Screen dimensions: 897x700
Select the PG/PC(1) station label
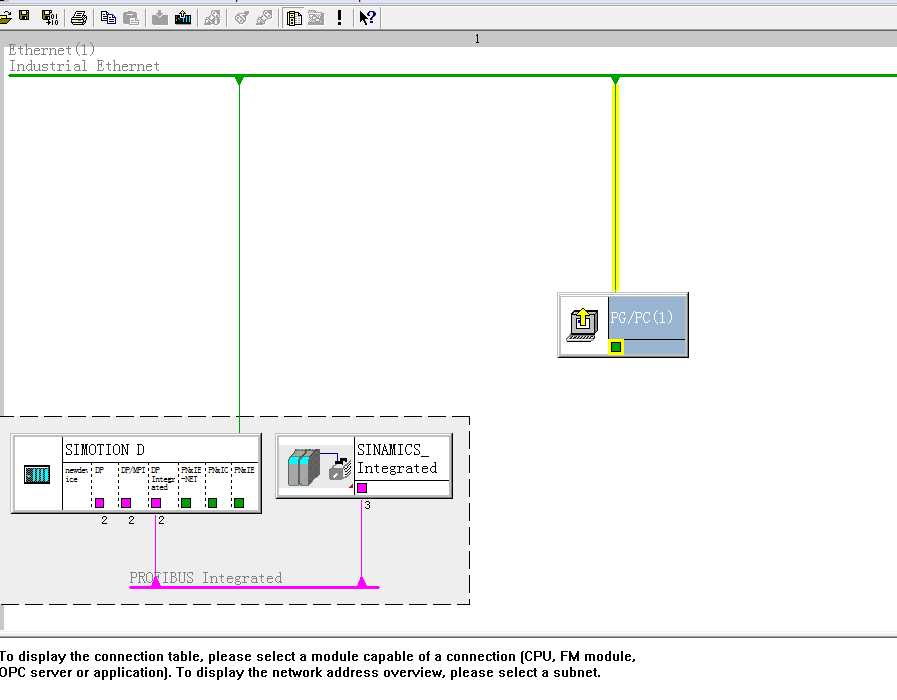641,317
